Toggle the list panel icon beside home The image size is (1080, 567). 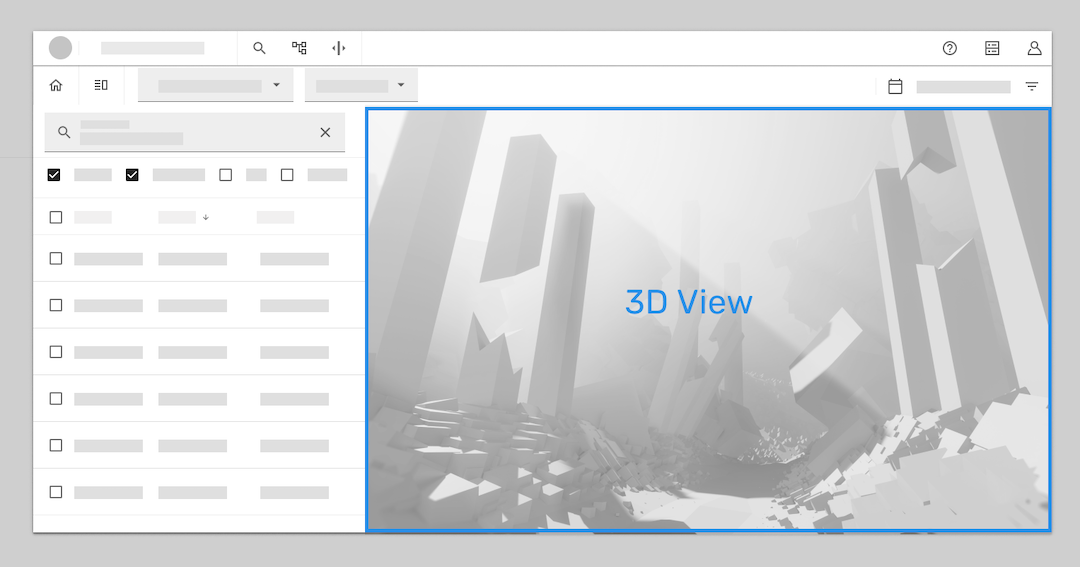point(101,86)
